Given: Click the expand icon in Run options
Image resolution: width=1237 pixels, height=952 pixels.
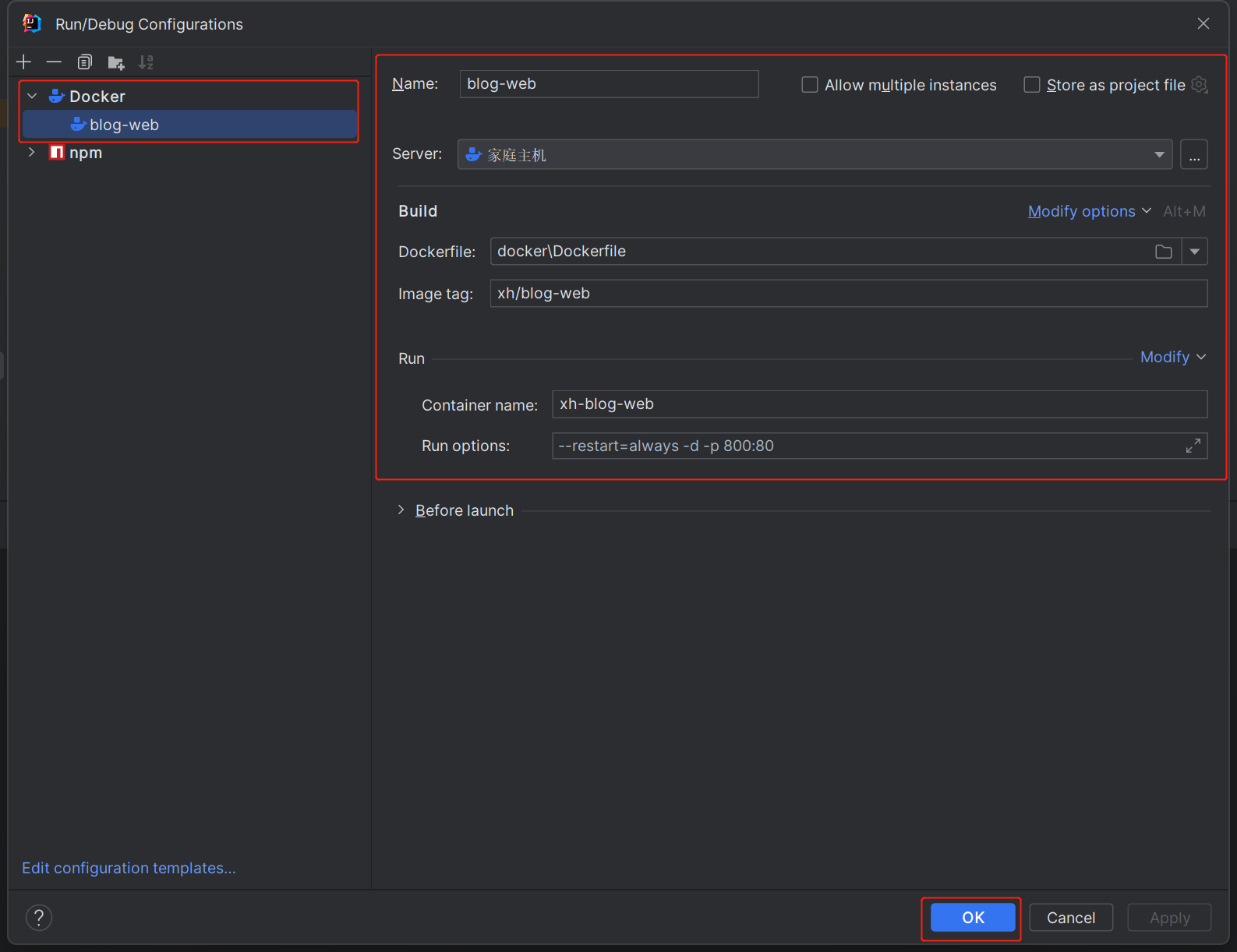Looking at the screenshot, I should (x=1193, y=446).
